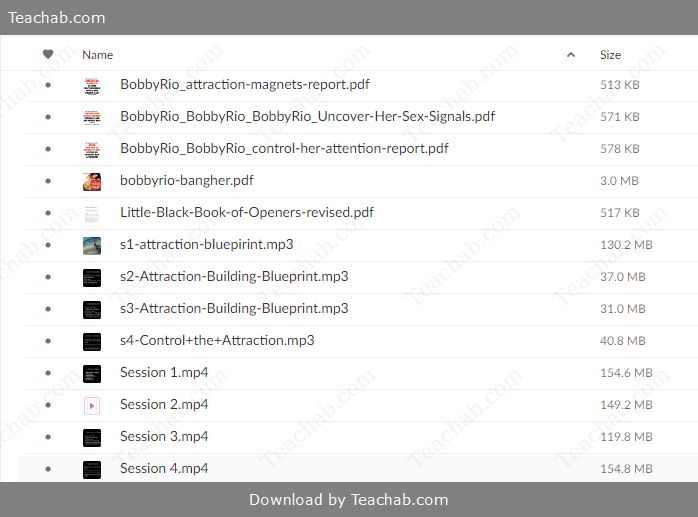The width and height of the screenshot is (698, 517).
Task: Toggle favorite dot for Little-Black-Book-of-Openers row
Action: click(x=48, y=213)
